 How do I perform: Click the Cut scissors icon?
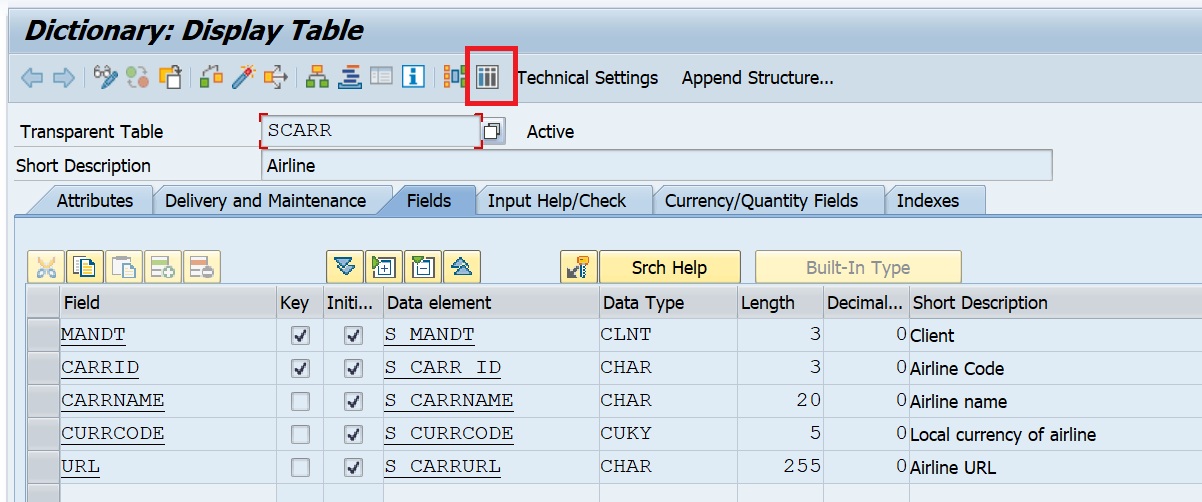click(x=46, y=267)
